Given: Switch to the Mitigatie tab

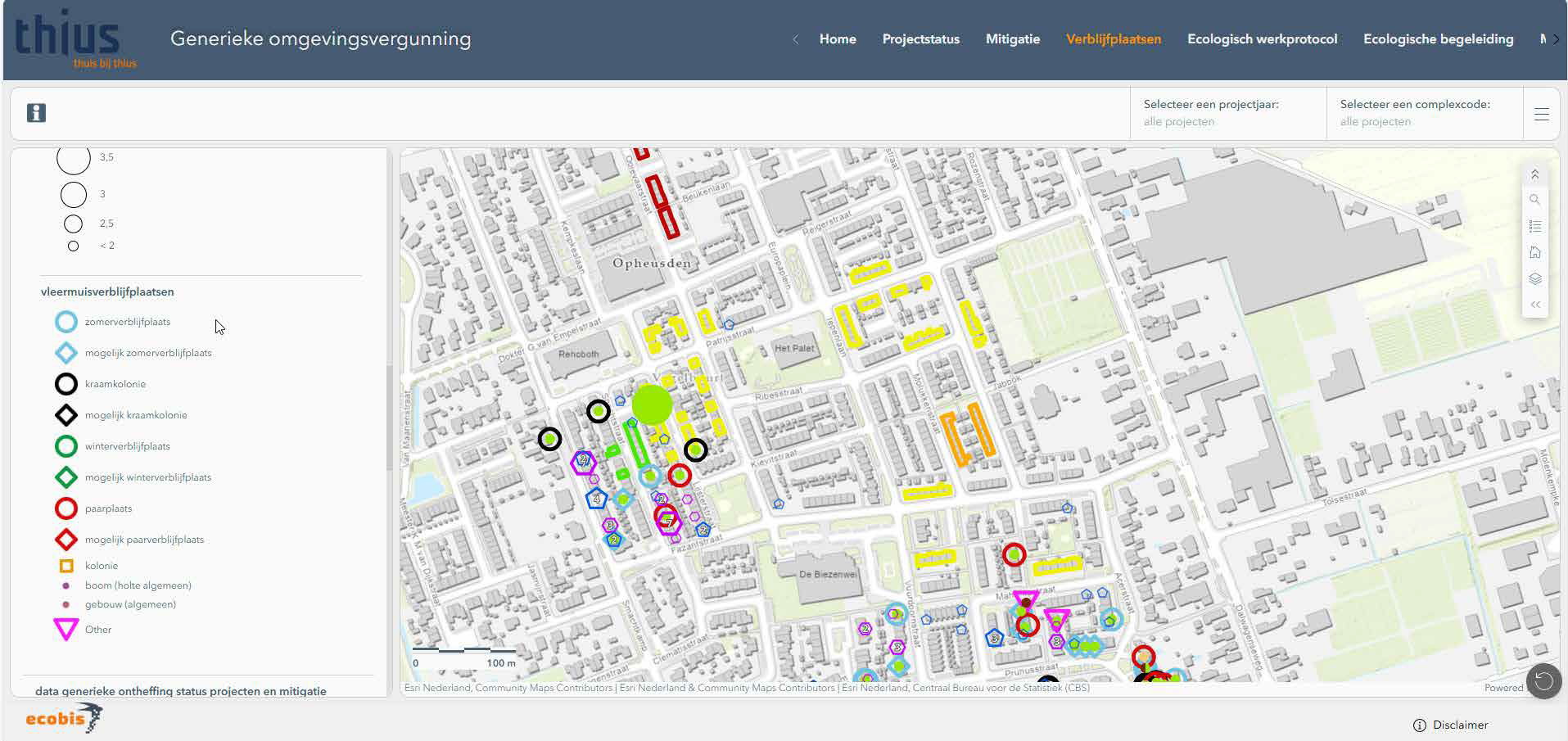Looking at the screenshot, I should tap(1012, 38).
